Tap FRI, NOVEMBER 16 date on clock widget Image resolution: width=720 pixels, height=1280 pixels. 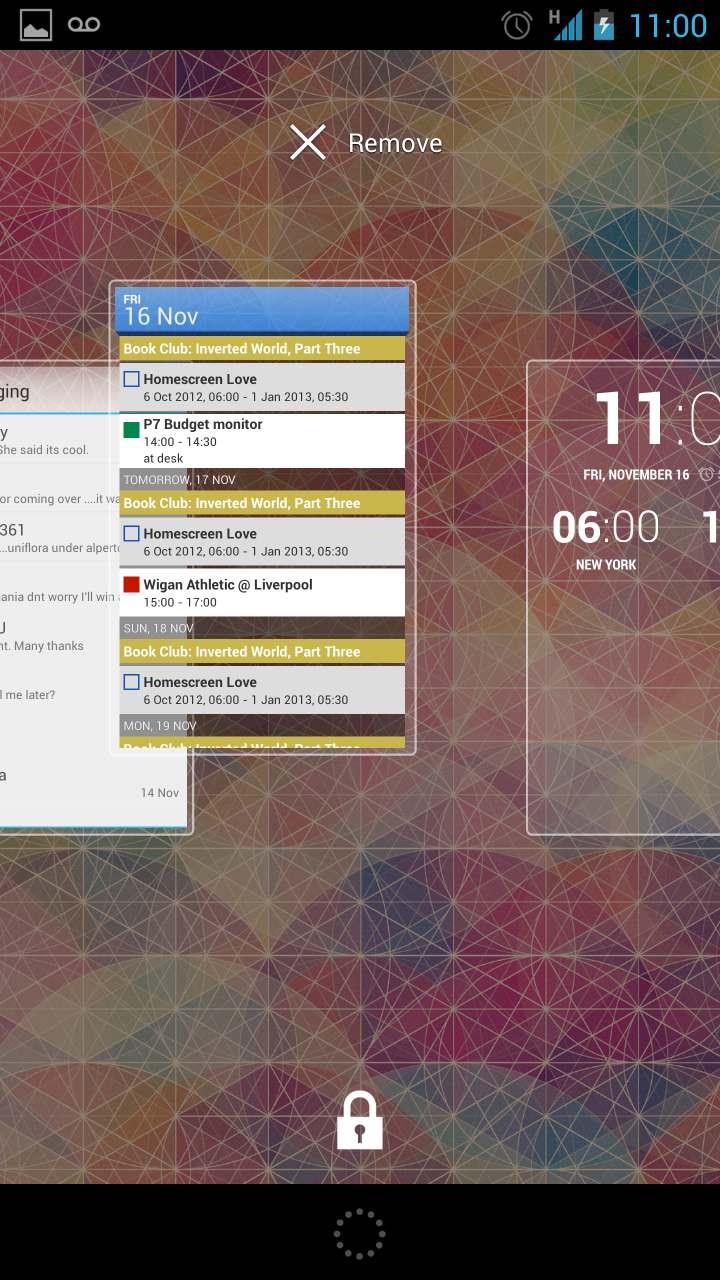click(x=636, y=475)
